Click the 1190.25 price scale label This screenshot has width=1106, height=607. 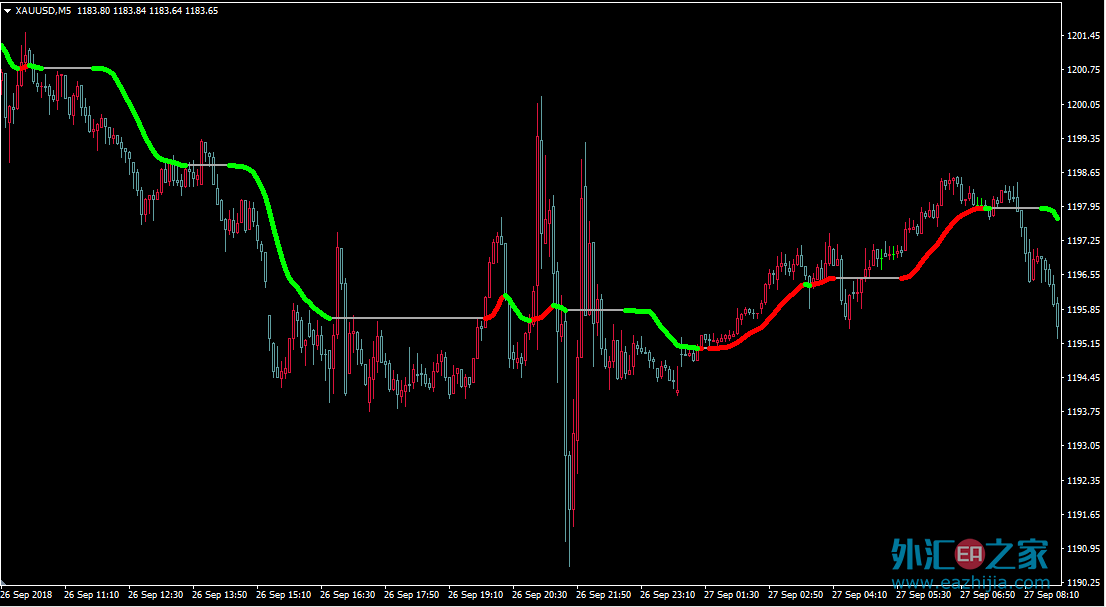[1085, 583]
